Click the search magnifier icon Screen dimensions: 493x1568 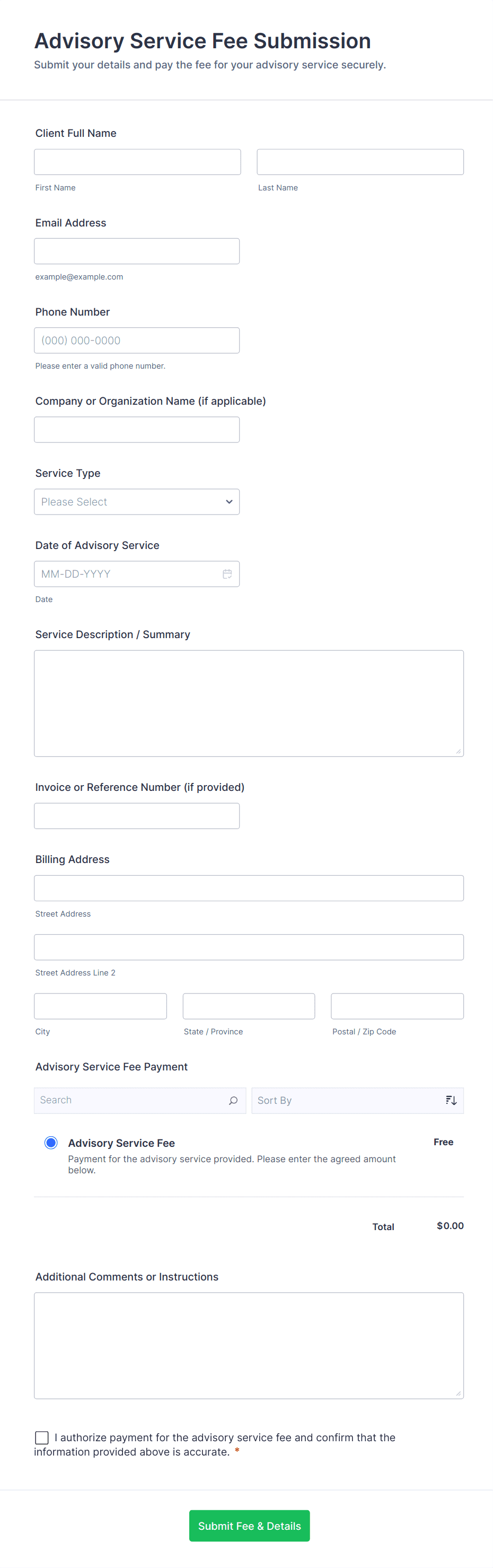point(233,1101)
